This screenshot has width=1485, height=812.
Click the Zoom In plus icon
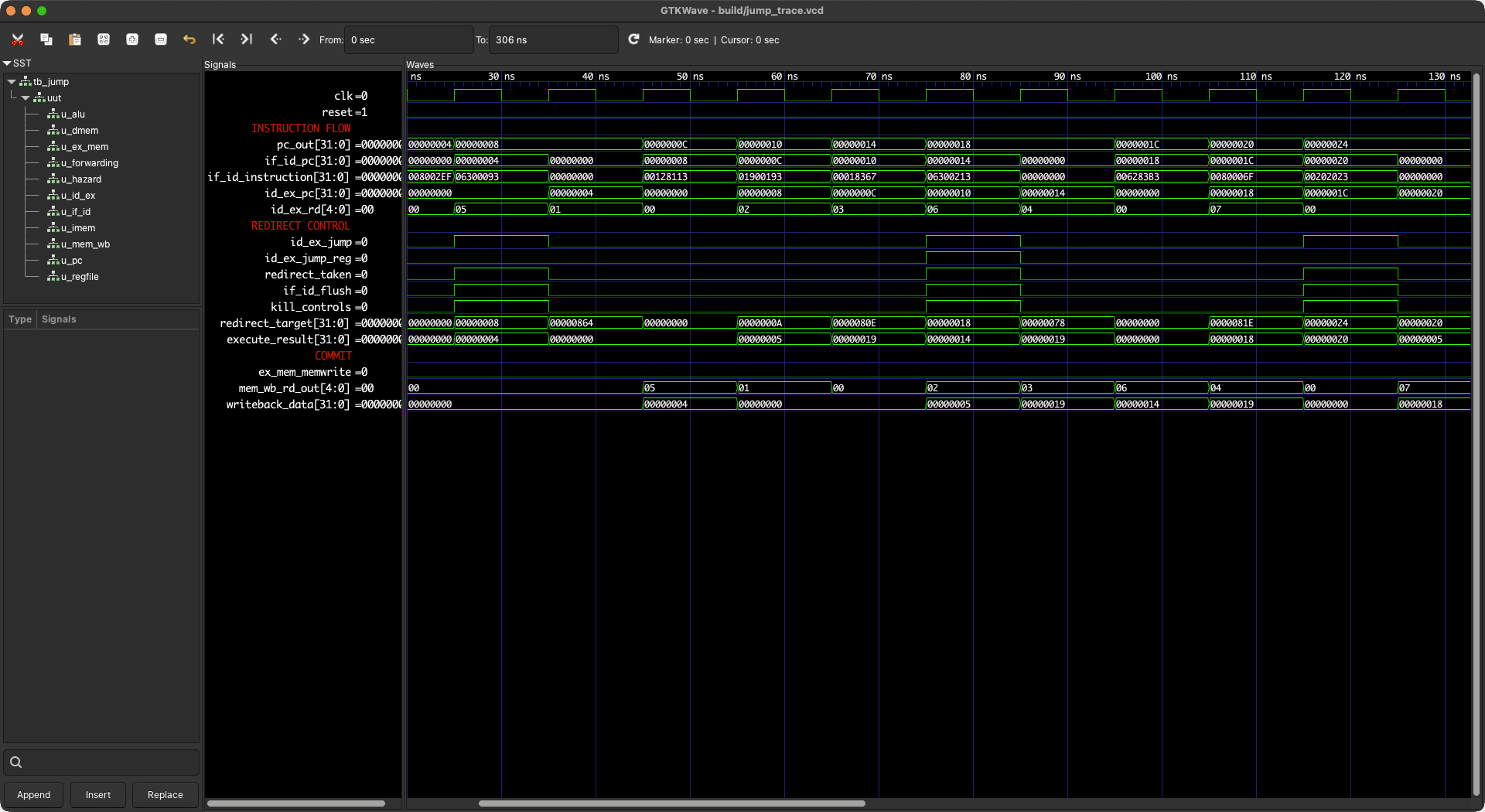132,39
